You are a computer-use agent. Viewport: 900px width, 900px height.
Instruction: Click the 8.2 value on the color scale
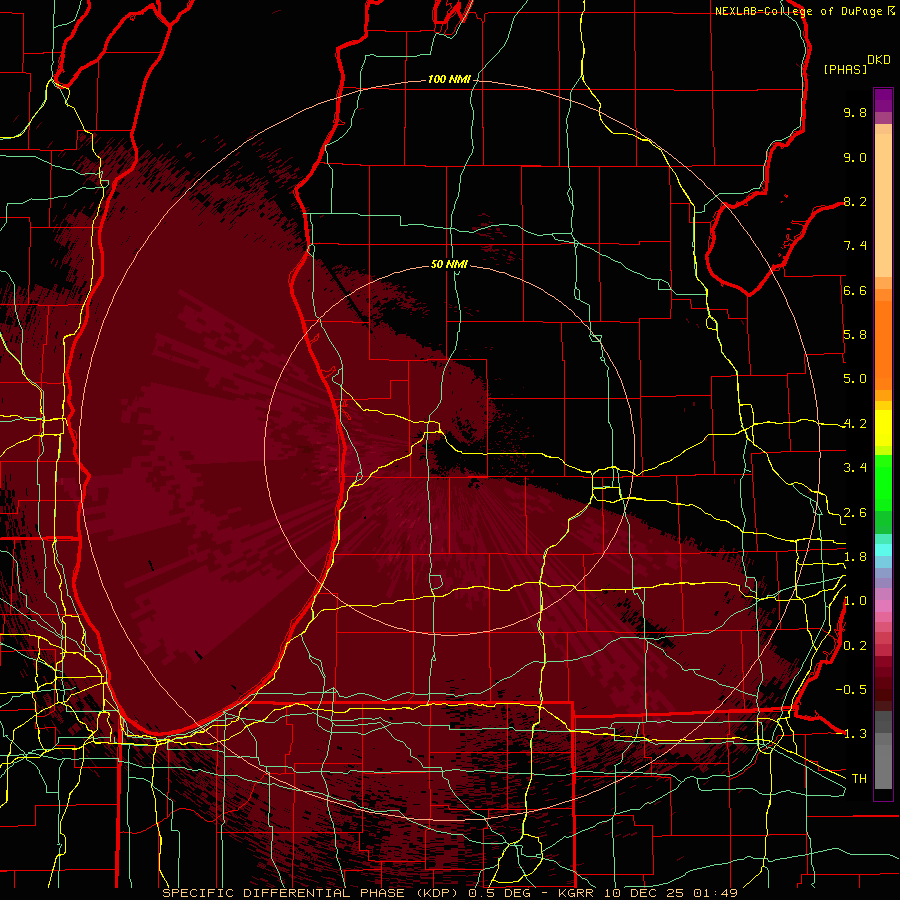tap(855, 201)
